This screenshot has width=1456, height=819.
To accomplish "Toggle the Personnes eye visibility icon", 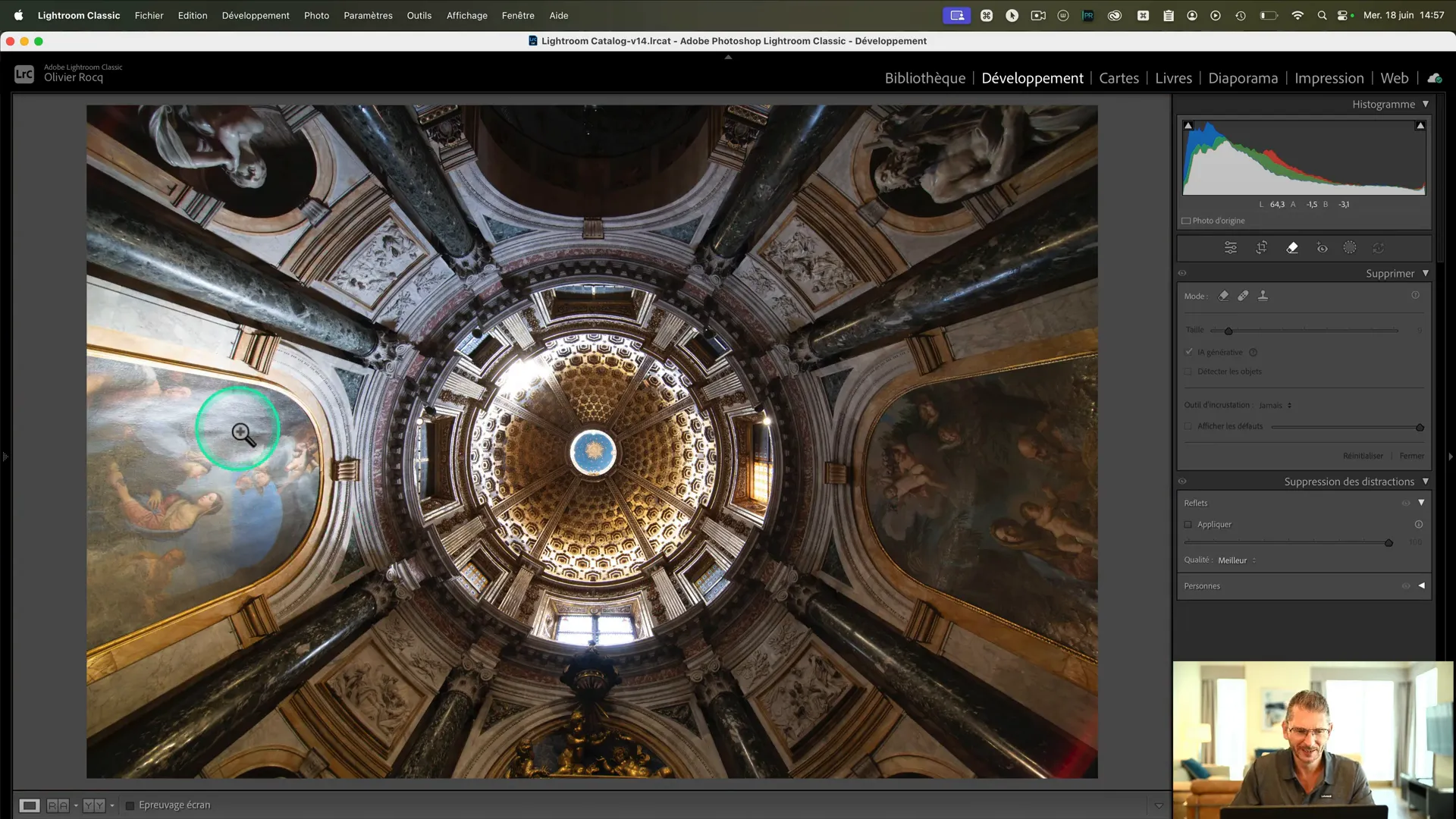I will (x=1405, y=586).
